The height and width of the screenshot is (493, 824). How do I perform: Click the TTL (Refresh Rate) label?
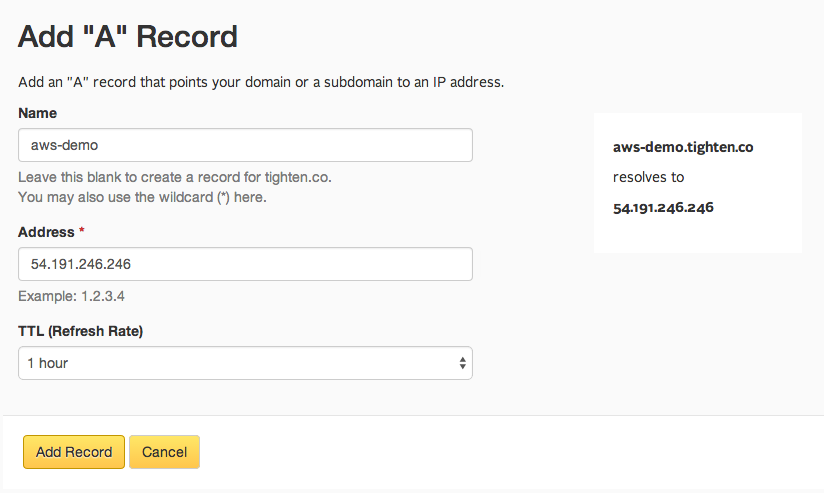coord(80,331)
